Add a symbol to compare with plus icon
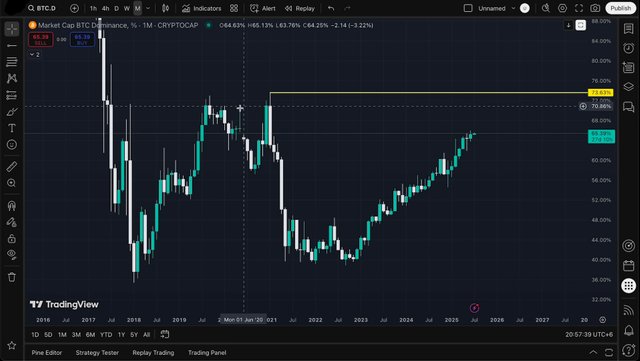Screen dimensions: 640x361 pos(74,8)
